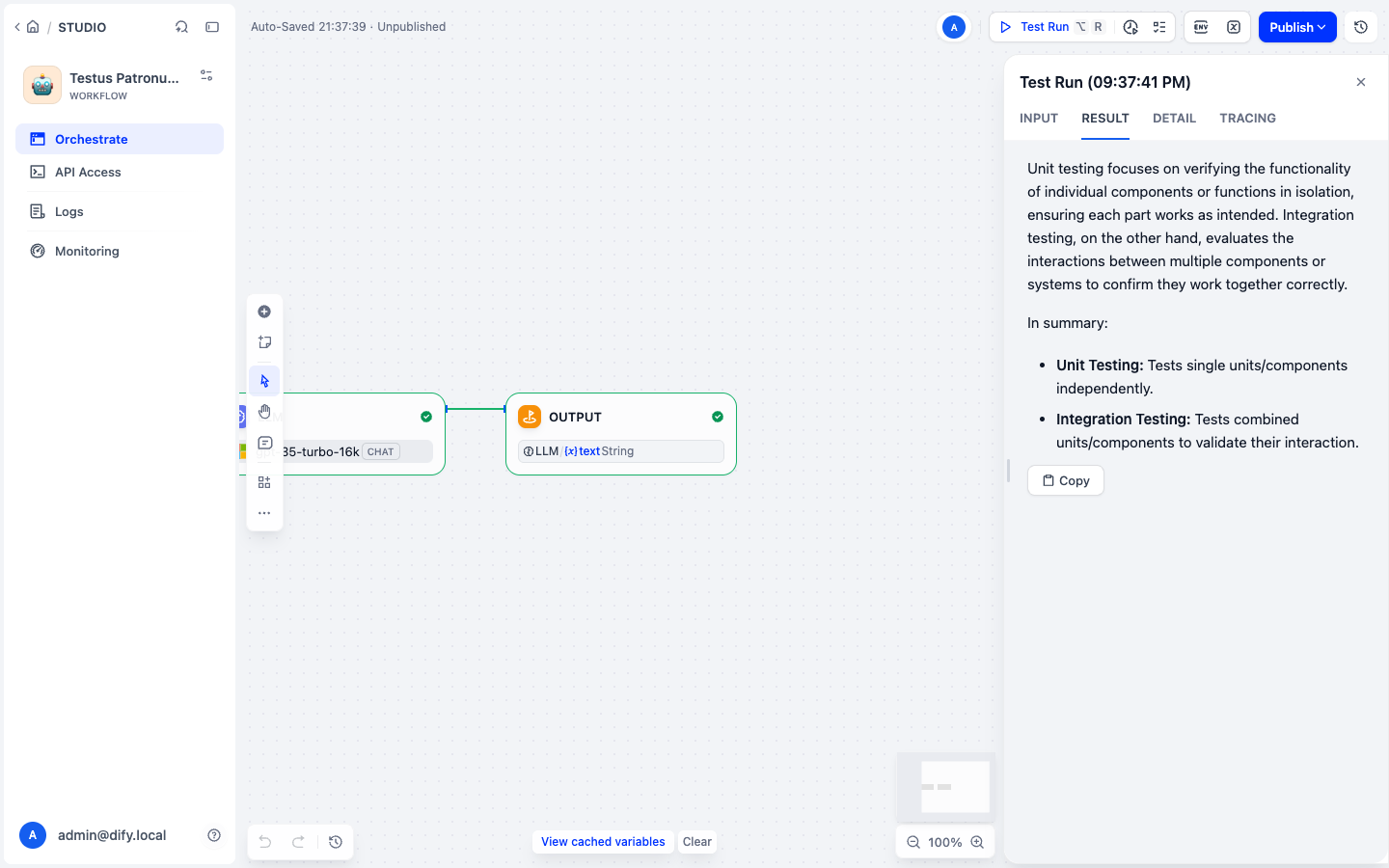Viewport: 1389px width, 868px height.
Task: Open change history clock icon at bottom
Action: point(336,842)
